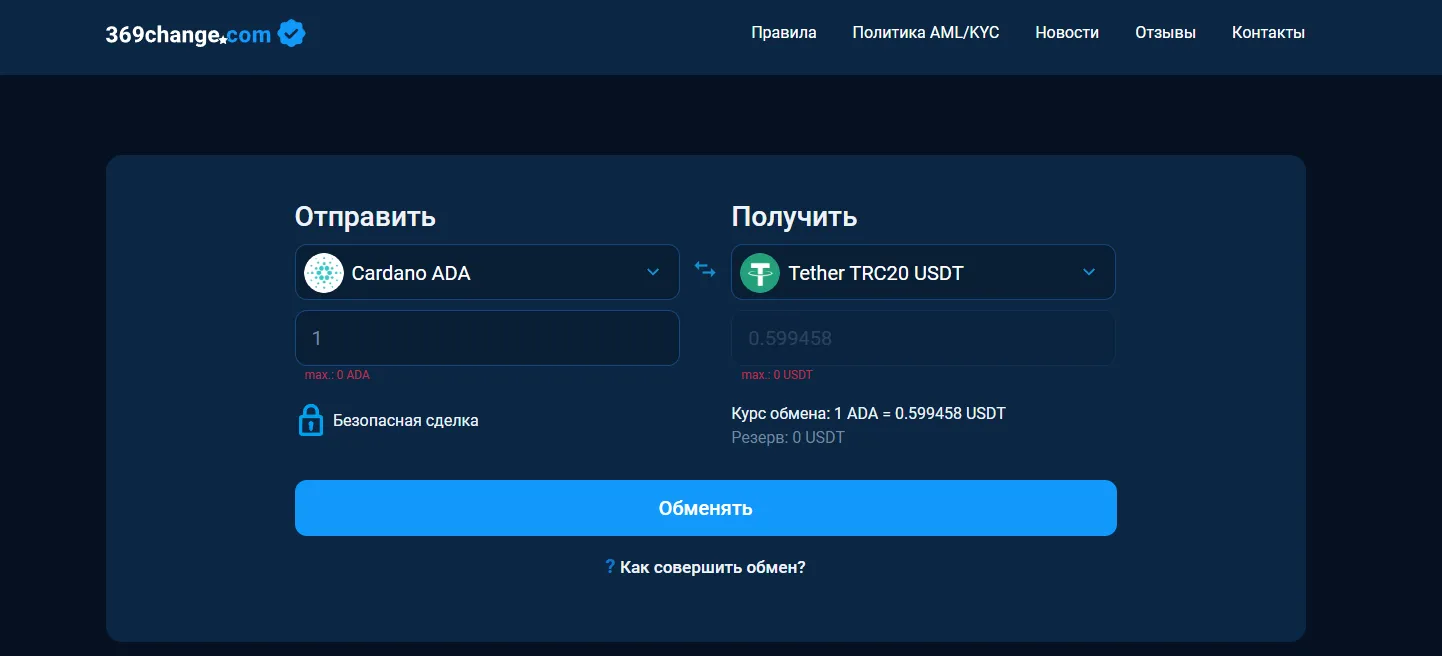Click the Курс обмена rate text

pyautogui.click(x=869, y=414)
